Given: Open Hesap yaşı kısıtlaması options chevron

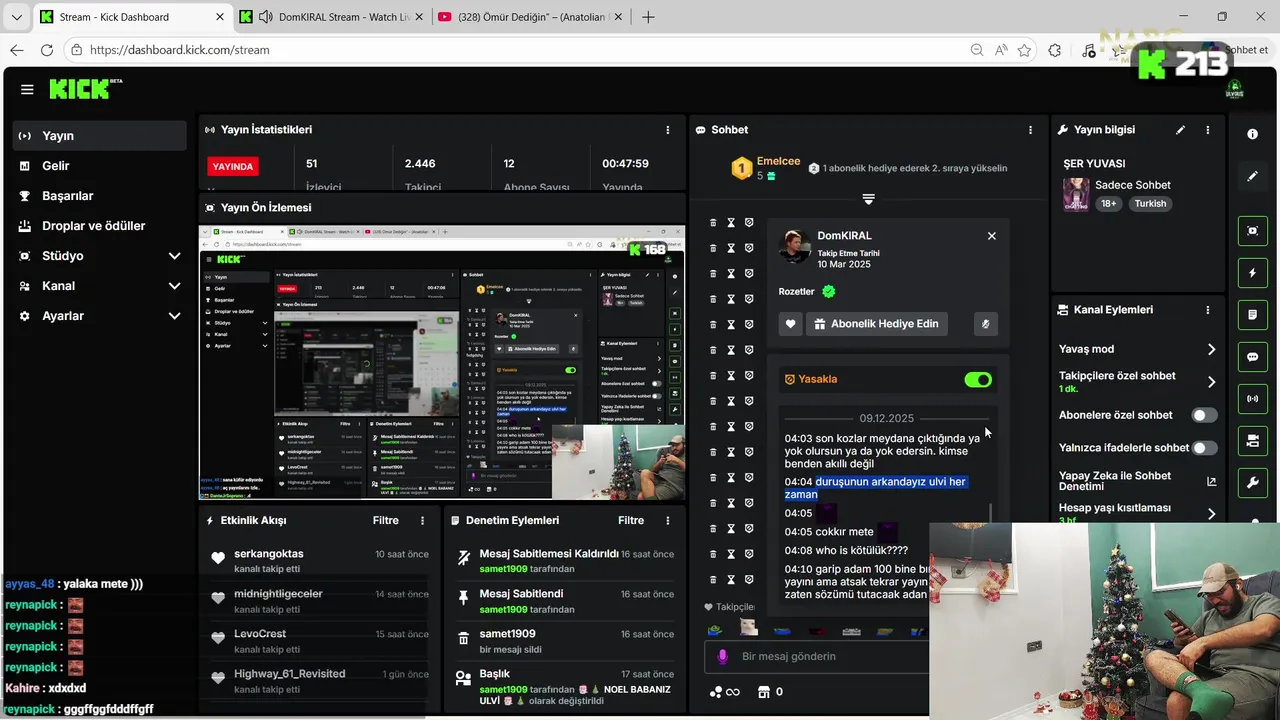Looking at the screenshot, I should point(1211,514).
